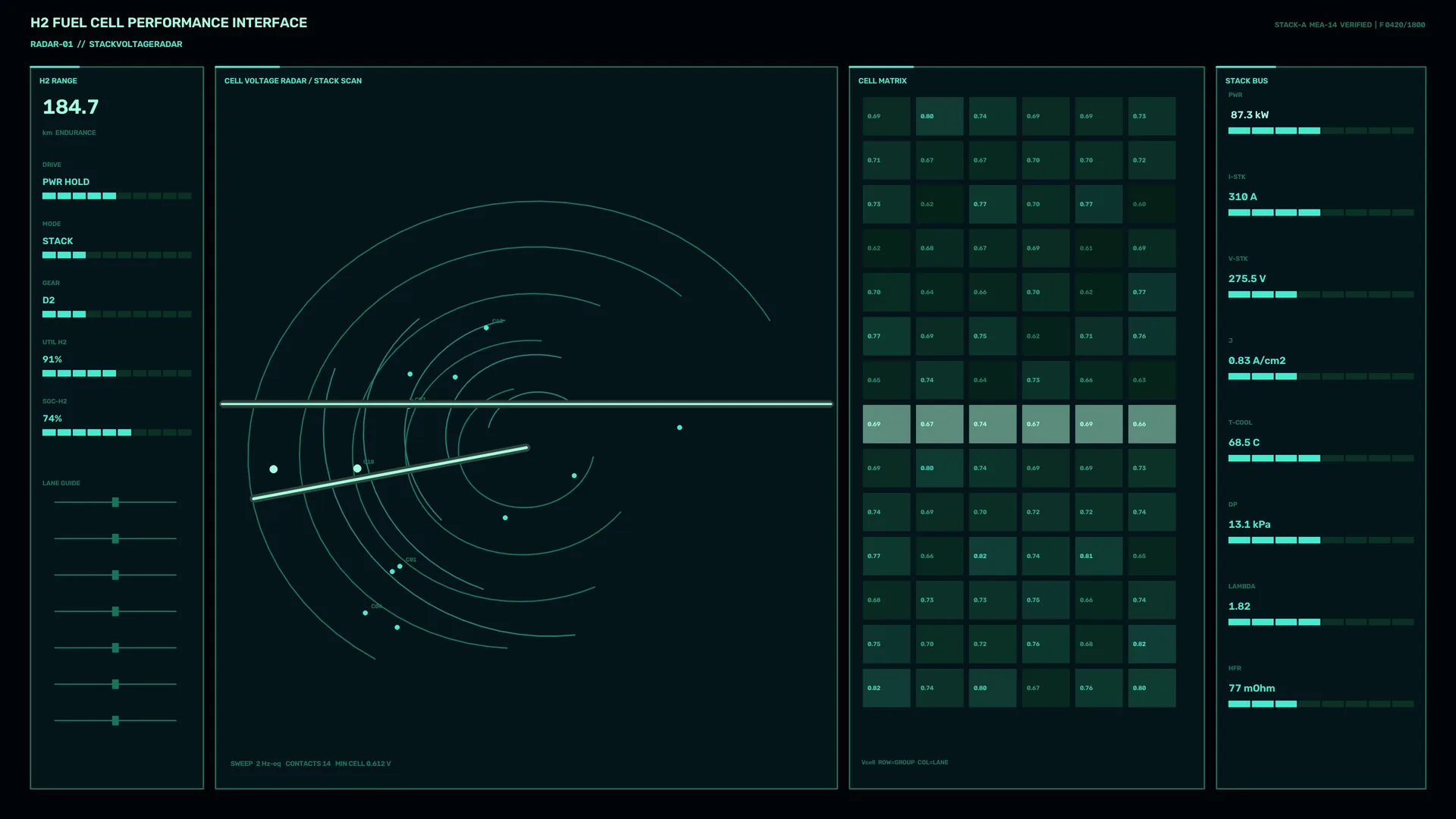
Task: Select the topmost Lane Guide slider handle
Action: (x=115, y=502)
